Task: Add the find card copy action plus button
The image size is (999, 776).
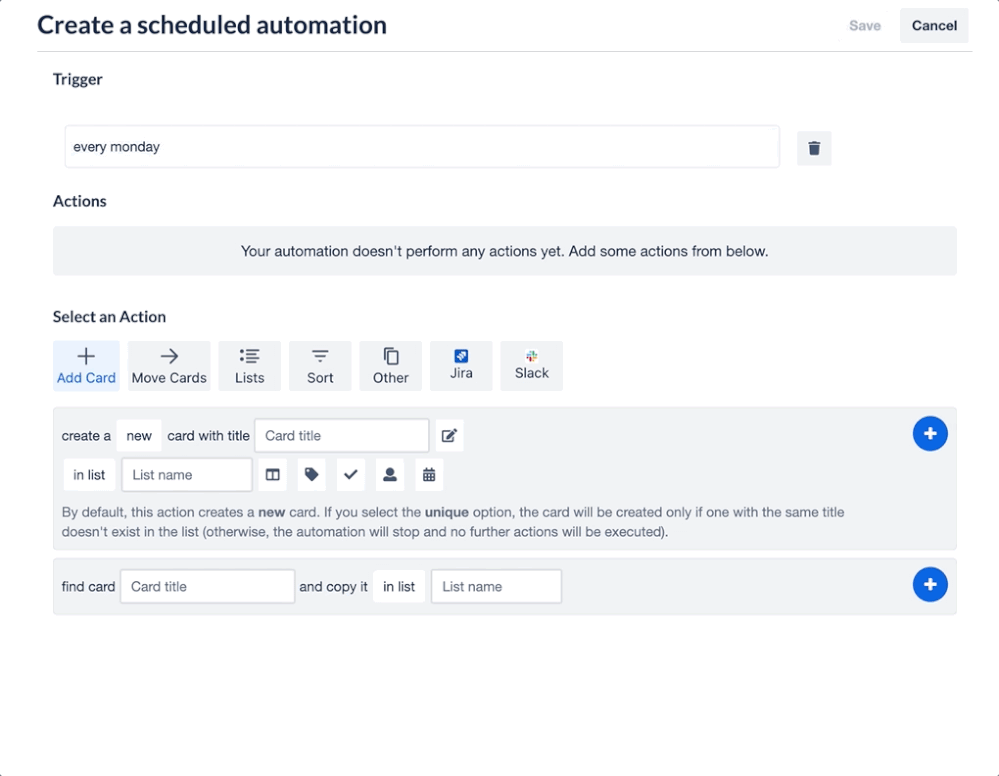Action: pos(930,584)
